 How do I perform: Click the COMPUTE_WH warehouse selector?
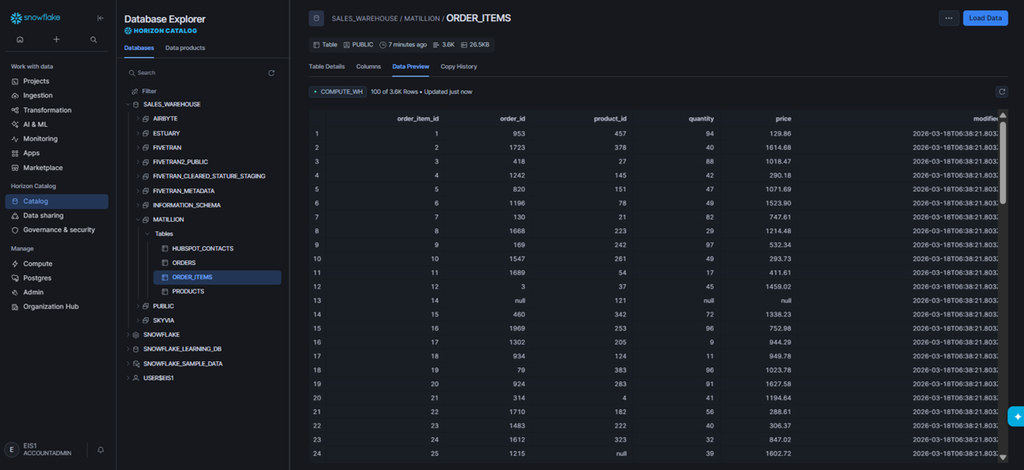click(338, 92)
